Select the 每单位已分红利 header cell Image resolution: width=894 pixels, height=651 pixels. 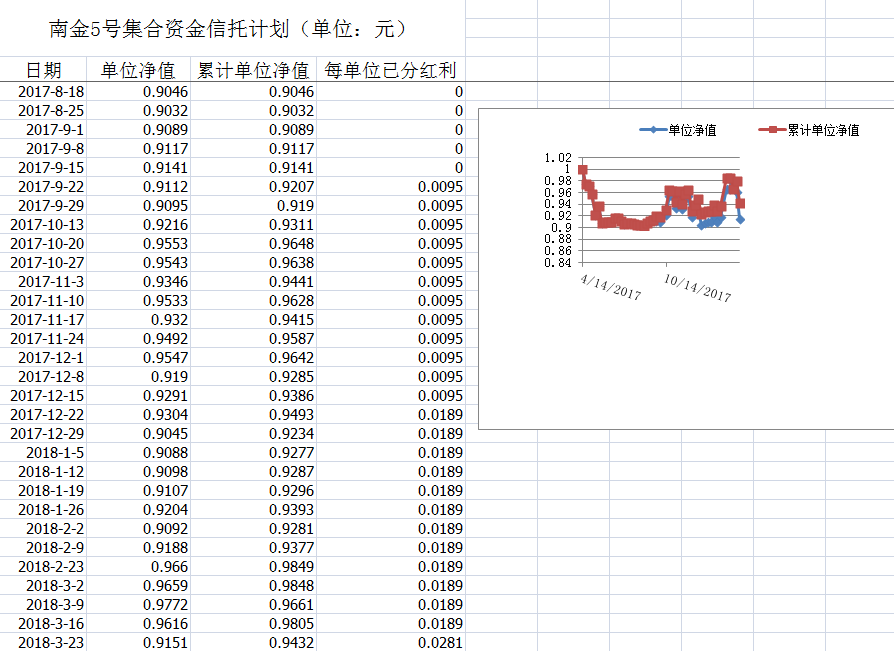click(390, 70)
